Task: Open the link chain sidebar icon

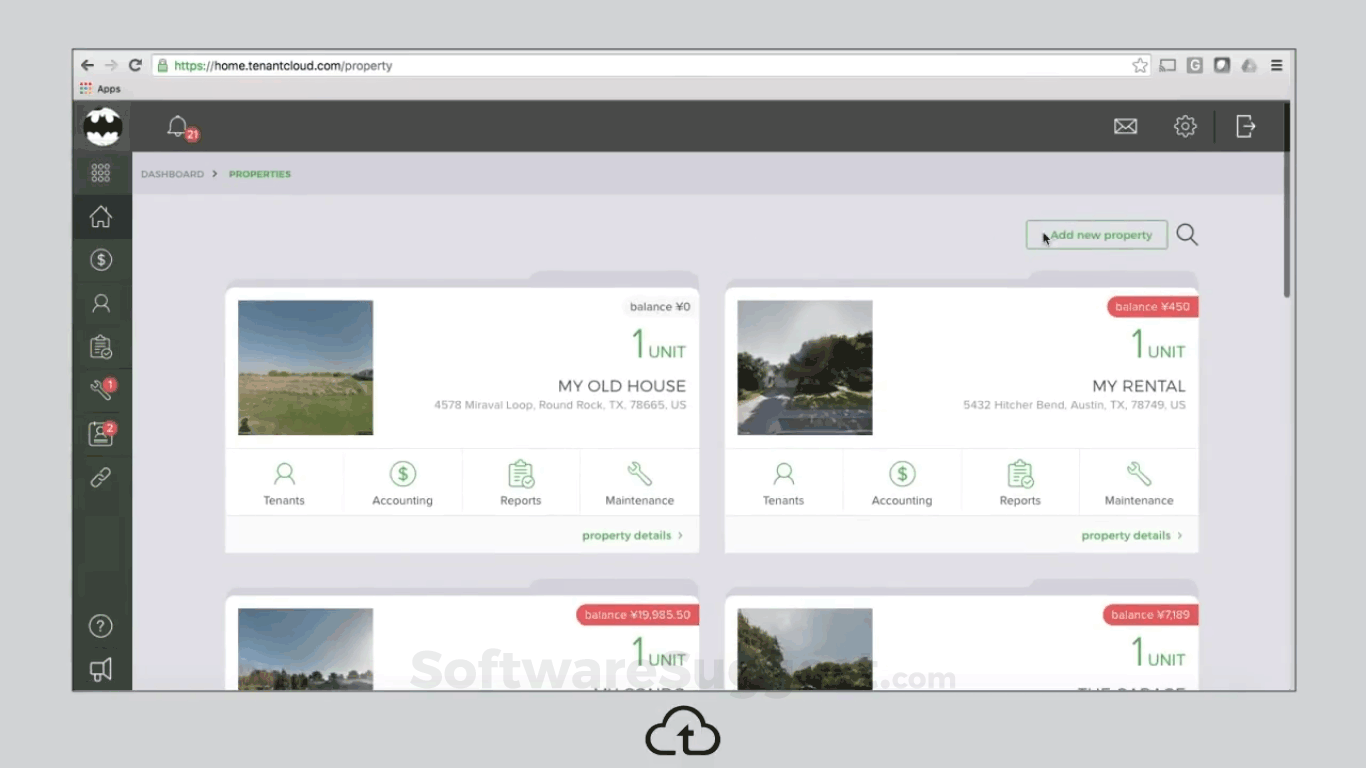Action: click(101, 477)
